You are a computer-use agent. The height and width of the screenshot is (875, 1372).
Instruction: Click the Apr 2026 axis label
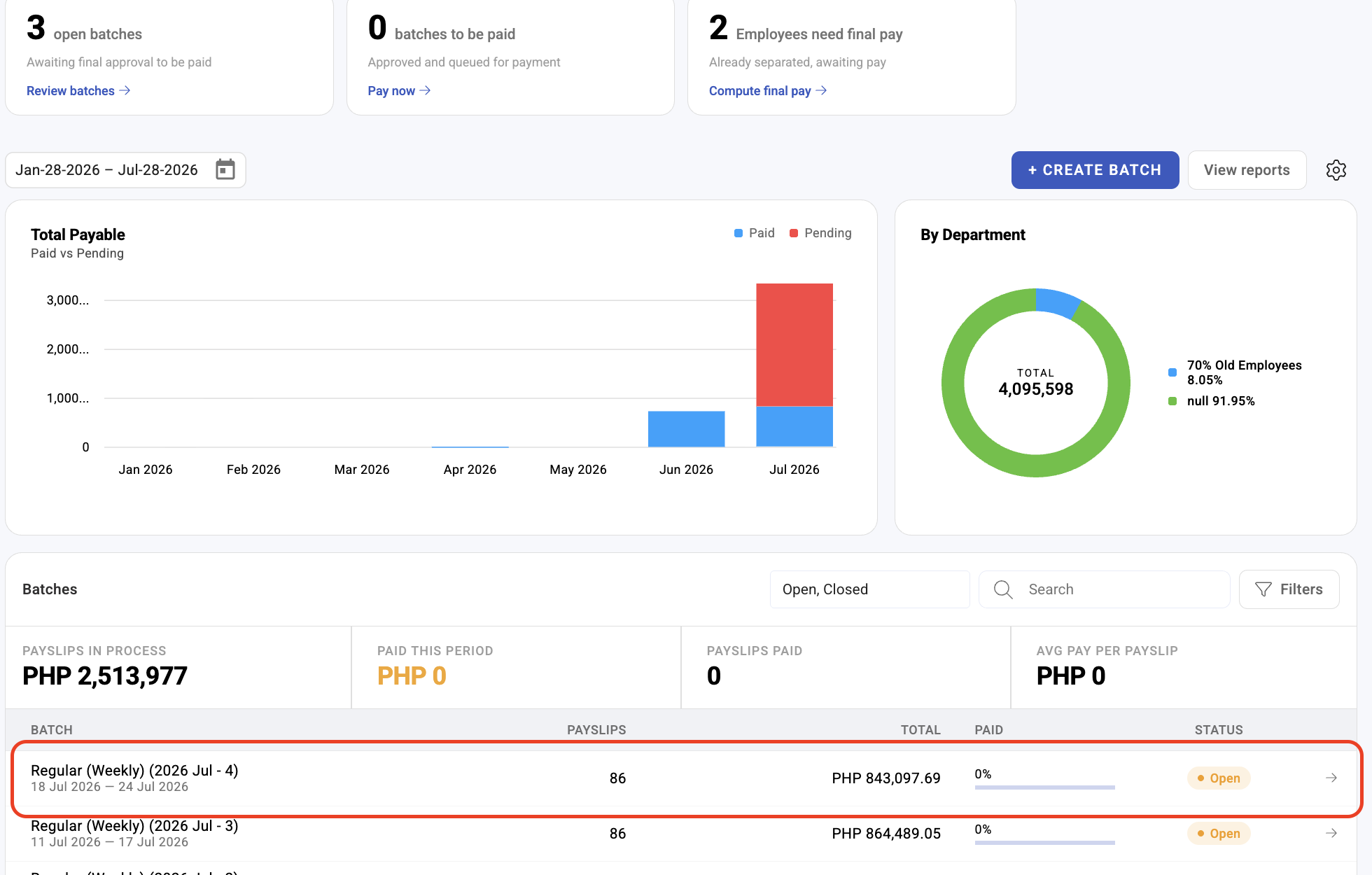point(470,469)
